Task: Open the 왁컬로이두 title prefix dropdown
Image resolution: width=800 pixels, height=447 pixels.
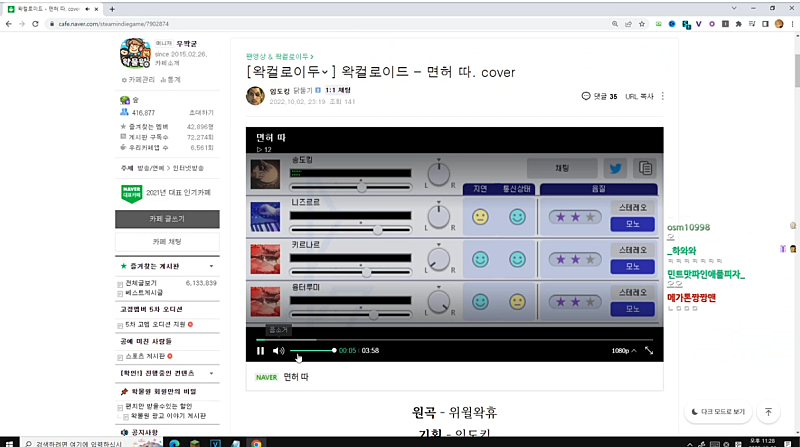Action: (324, 72)
